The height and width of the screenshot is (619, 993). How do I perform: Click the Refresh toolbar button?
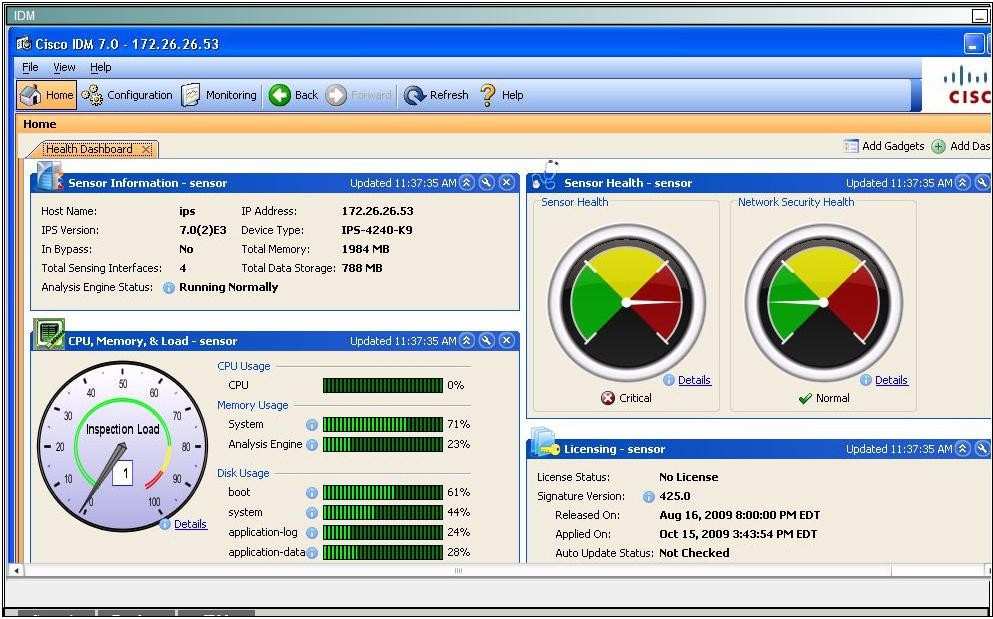pyautogui.click(x=436, y=95)
